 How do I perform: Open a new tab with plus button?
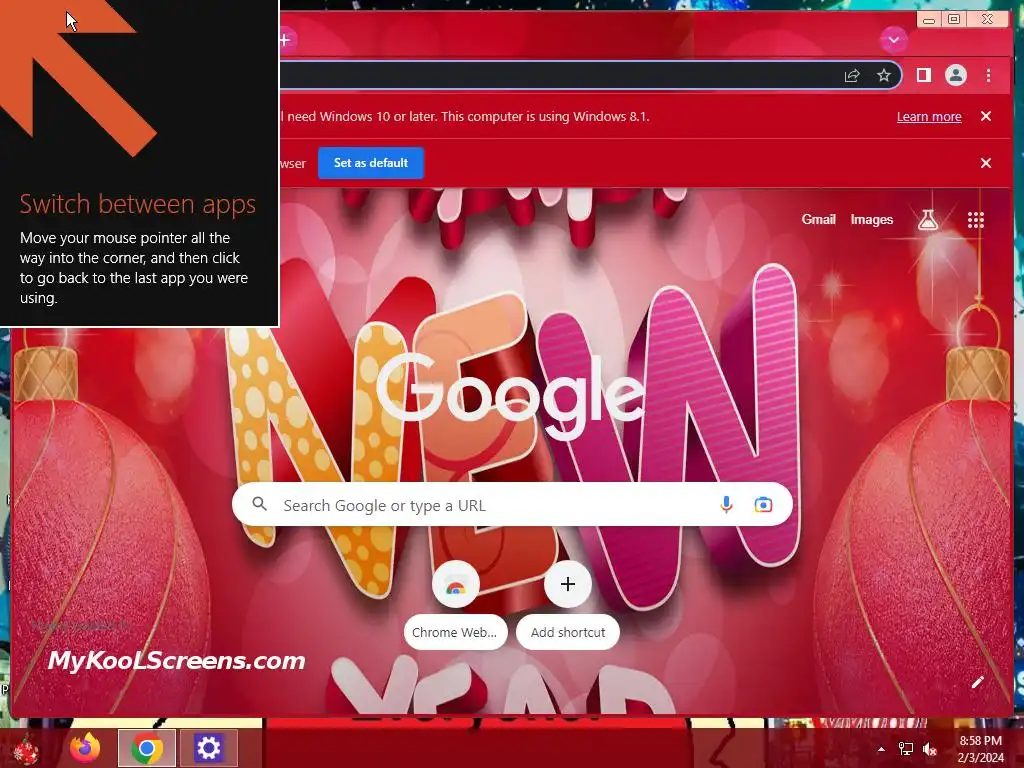(285, 40)
